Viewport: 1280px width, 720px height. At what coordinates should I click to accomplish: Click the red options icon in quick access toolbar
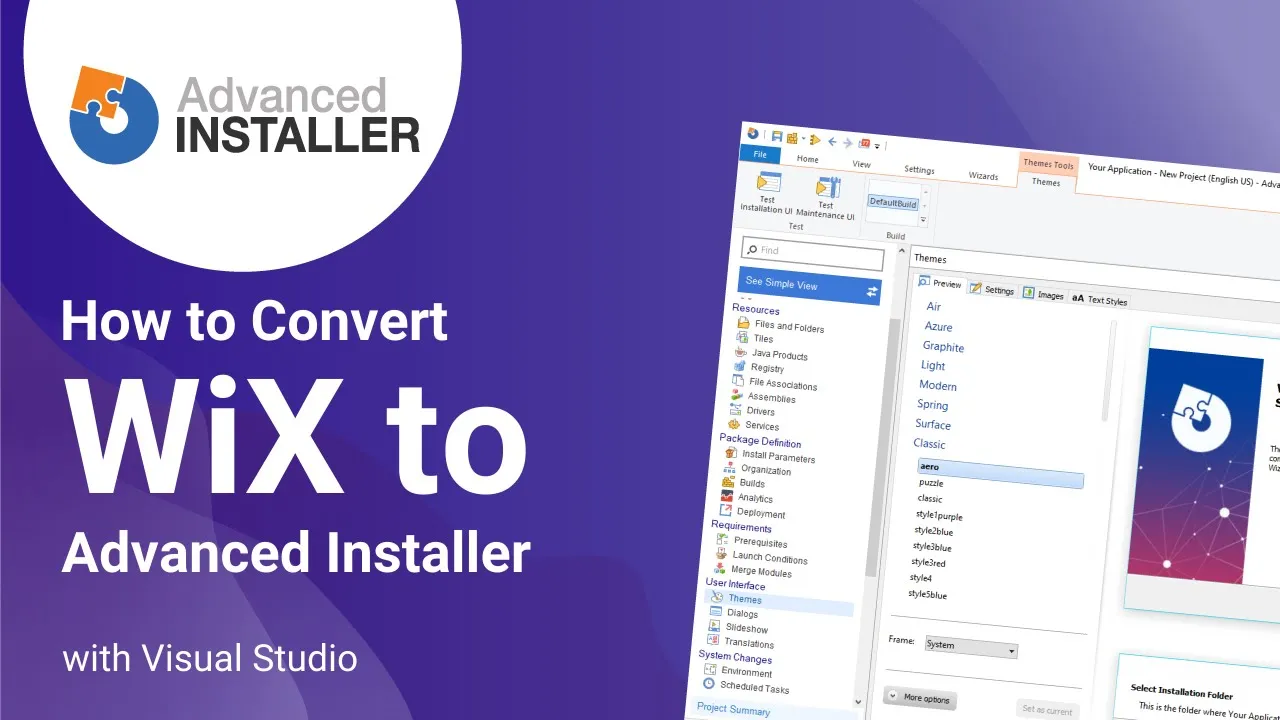864,144
